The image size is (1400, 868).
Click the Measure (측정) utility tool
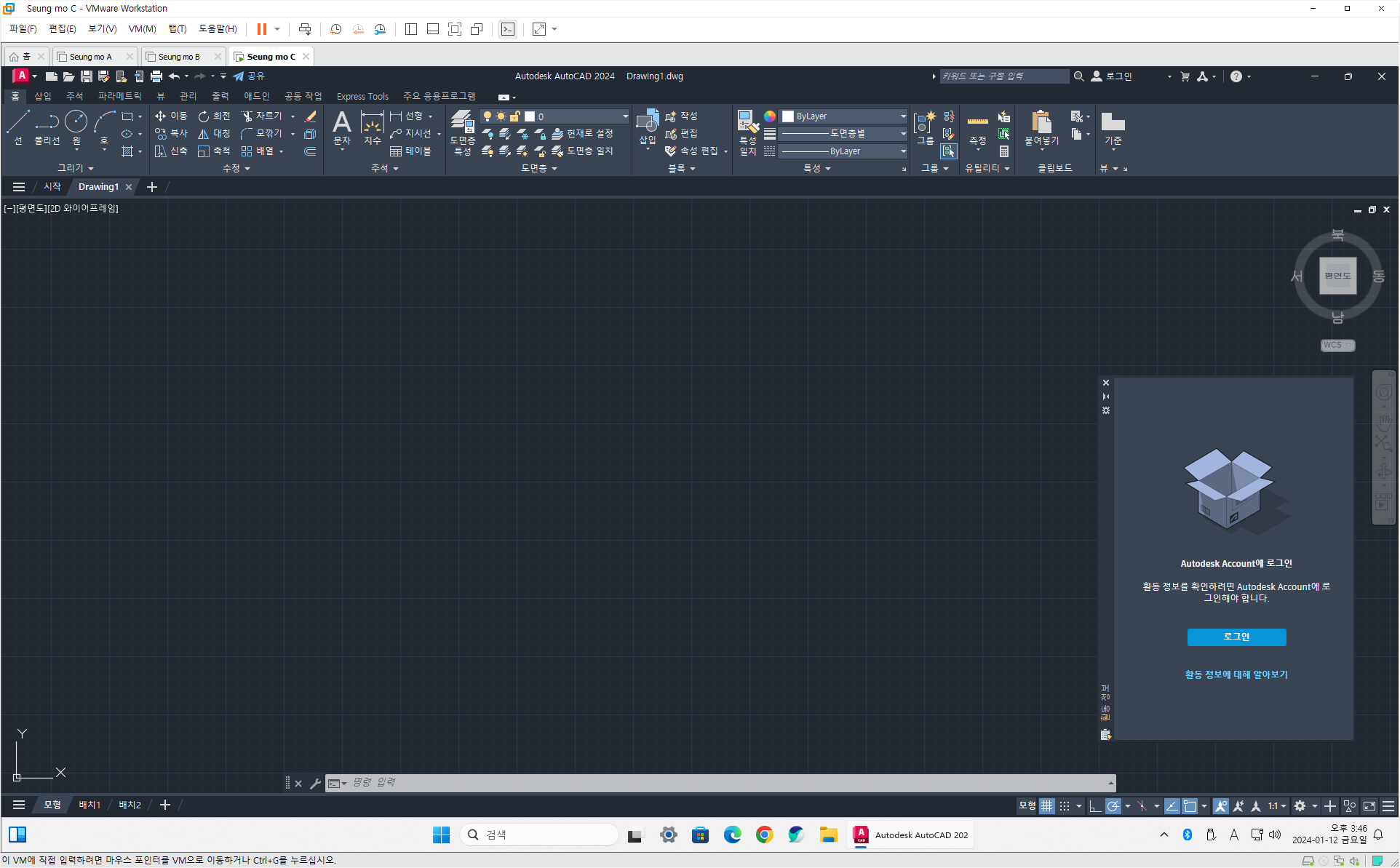tap(977, 130)
